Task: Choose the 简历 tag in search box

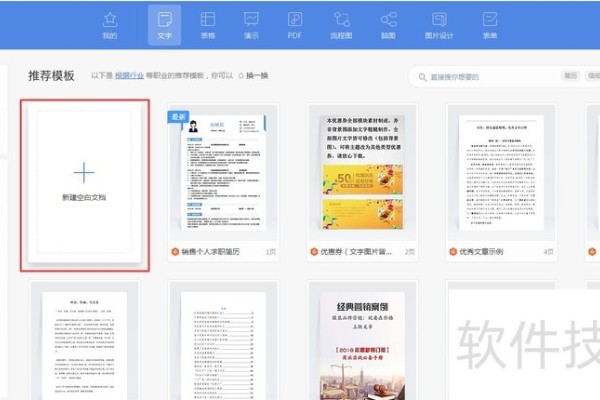Action: click(571, 76)
